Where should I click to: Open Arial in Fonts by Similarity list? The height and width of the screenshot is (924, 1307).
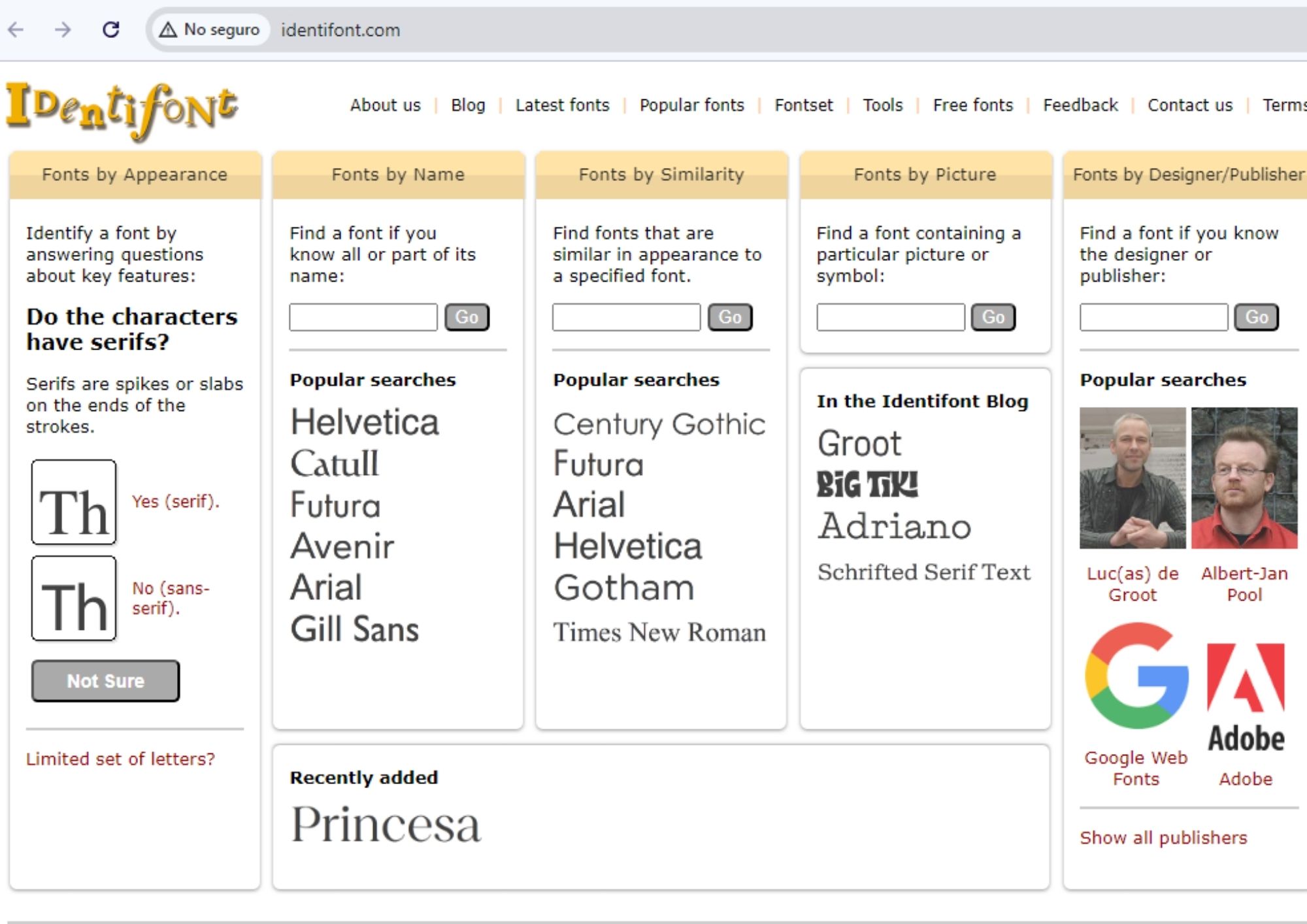coord(589,505)
